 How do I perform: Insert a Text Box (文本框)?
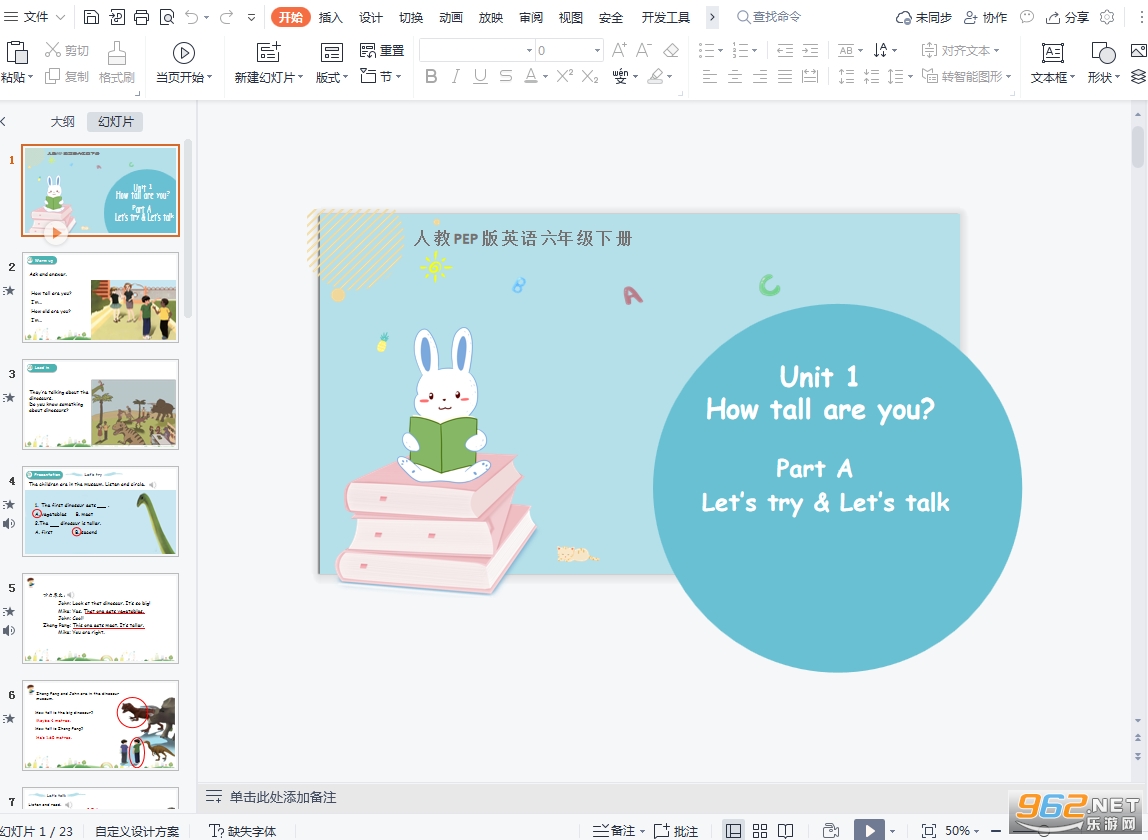[x=1053, y=62]
